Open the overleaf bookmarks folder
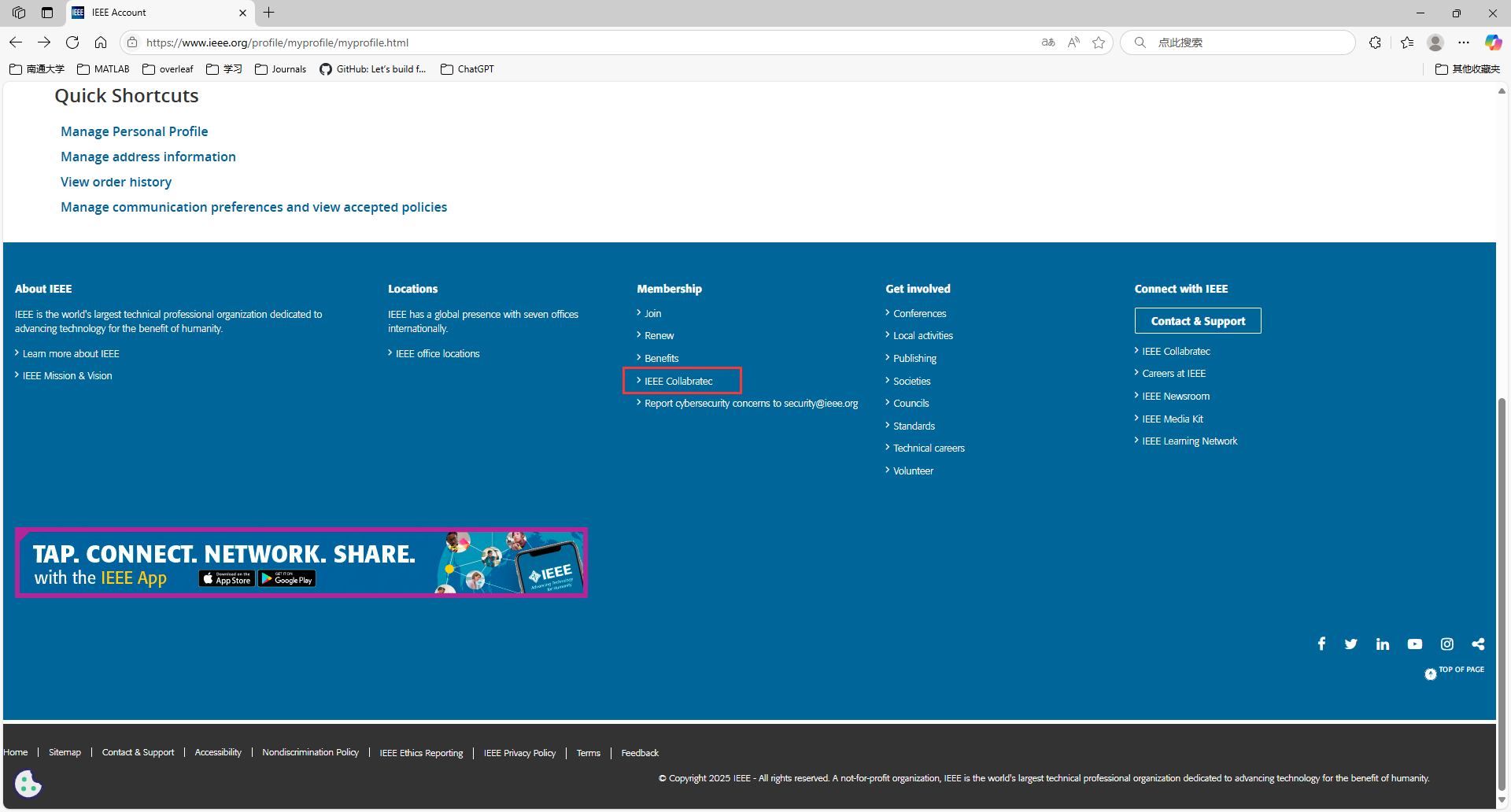 coord(168,69)
